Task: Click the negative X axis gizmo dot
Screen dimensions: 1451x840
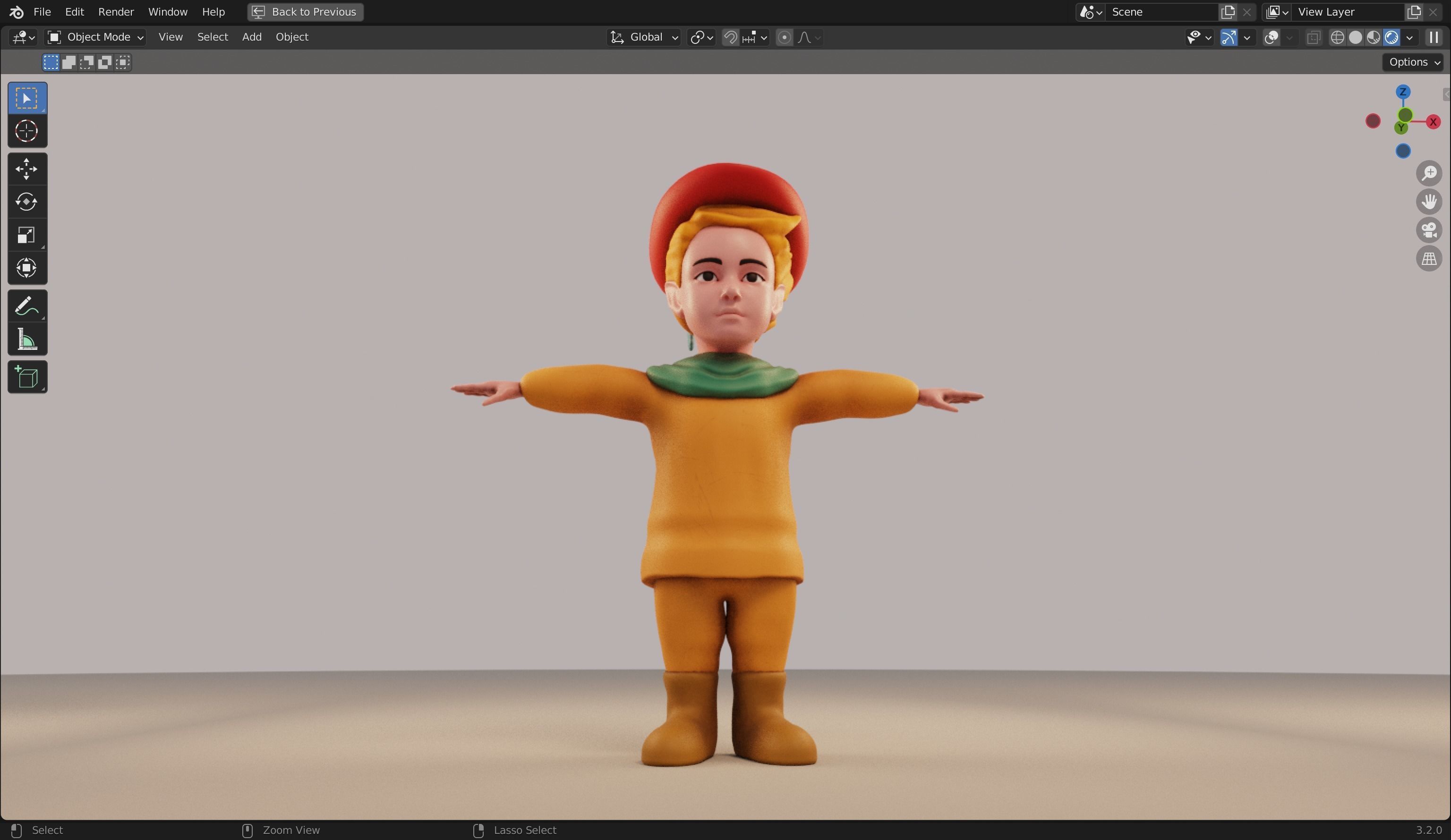Action: [x=1373, y=121]
